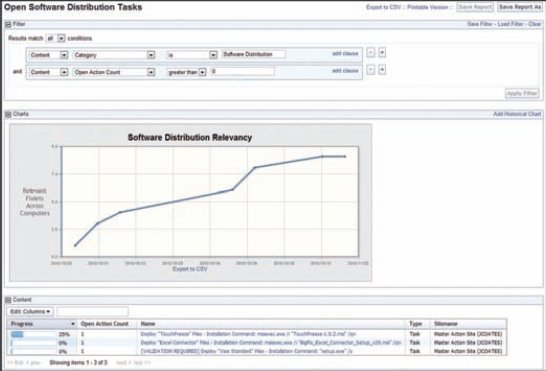Click the sort arrow in the Progress header
Screen dimensions: 546x371
[73, 324]
